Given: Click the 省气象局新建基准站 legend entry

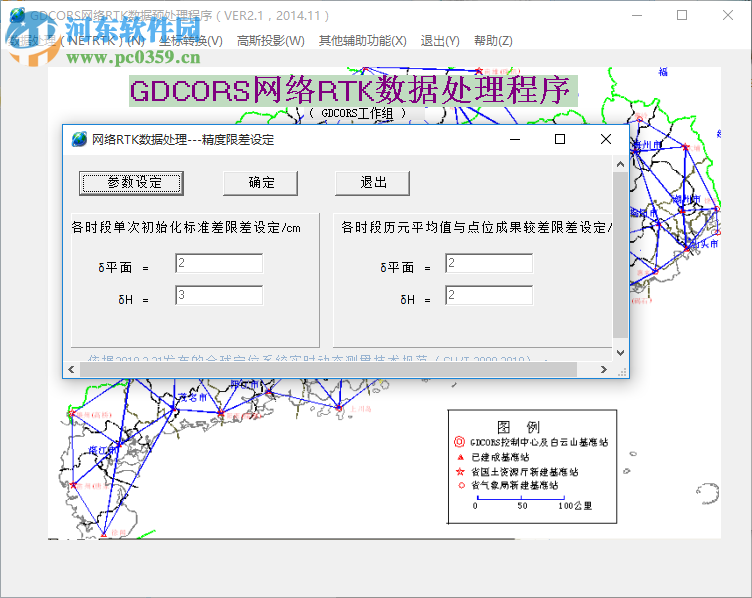Looking at the screenshot, I should point(515,485).
